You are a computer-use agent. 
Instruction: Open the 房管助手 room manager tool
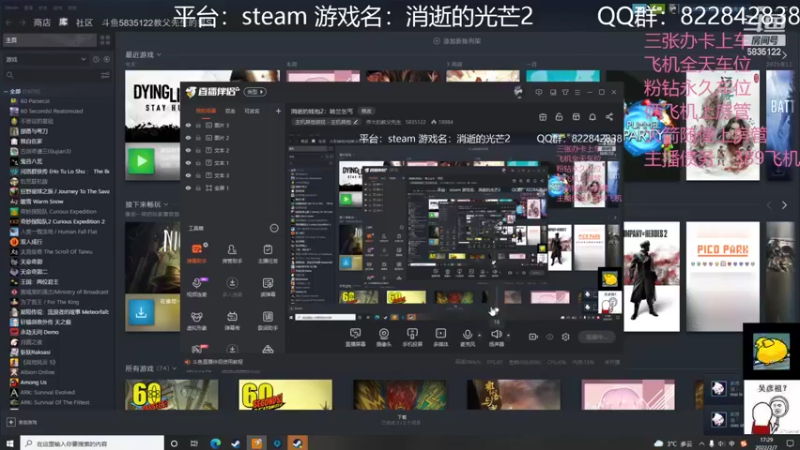pos(232,253)
